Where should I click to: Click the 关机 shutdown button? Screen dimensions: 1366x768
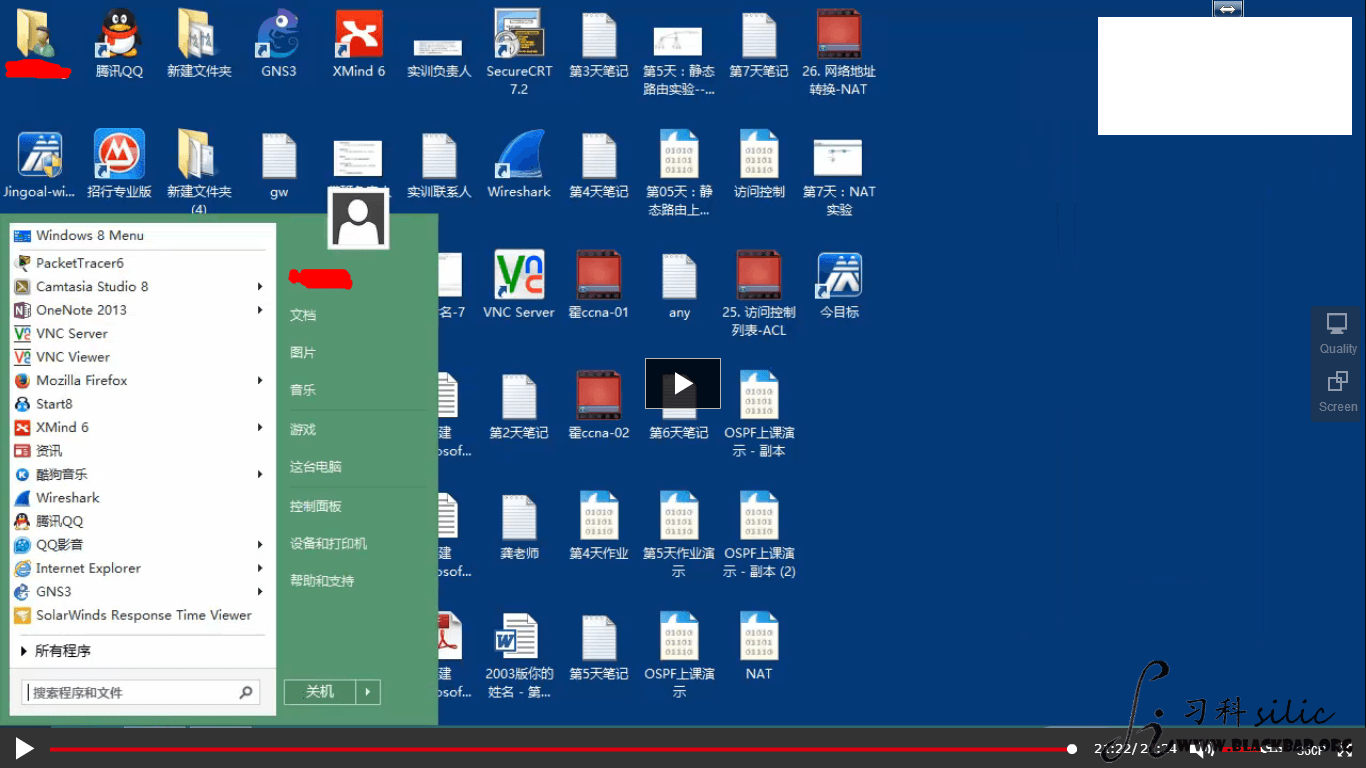[x=320, y=692]
